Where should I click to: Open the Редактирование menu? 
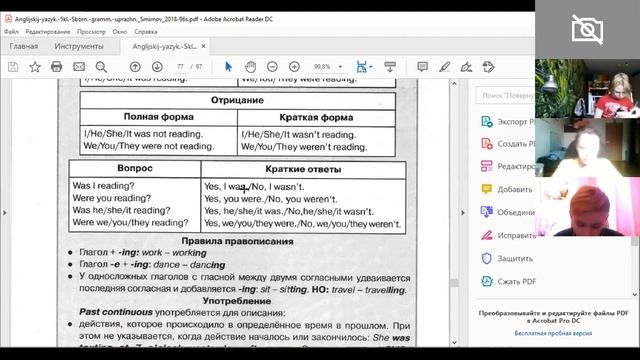pos(48,31)
